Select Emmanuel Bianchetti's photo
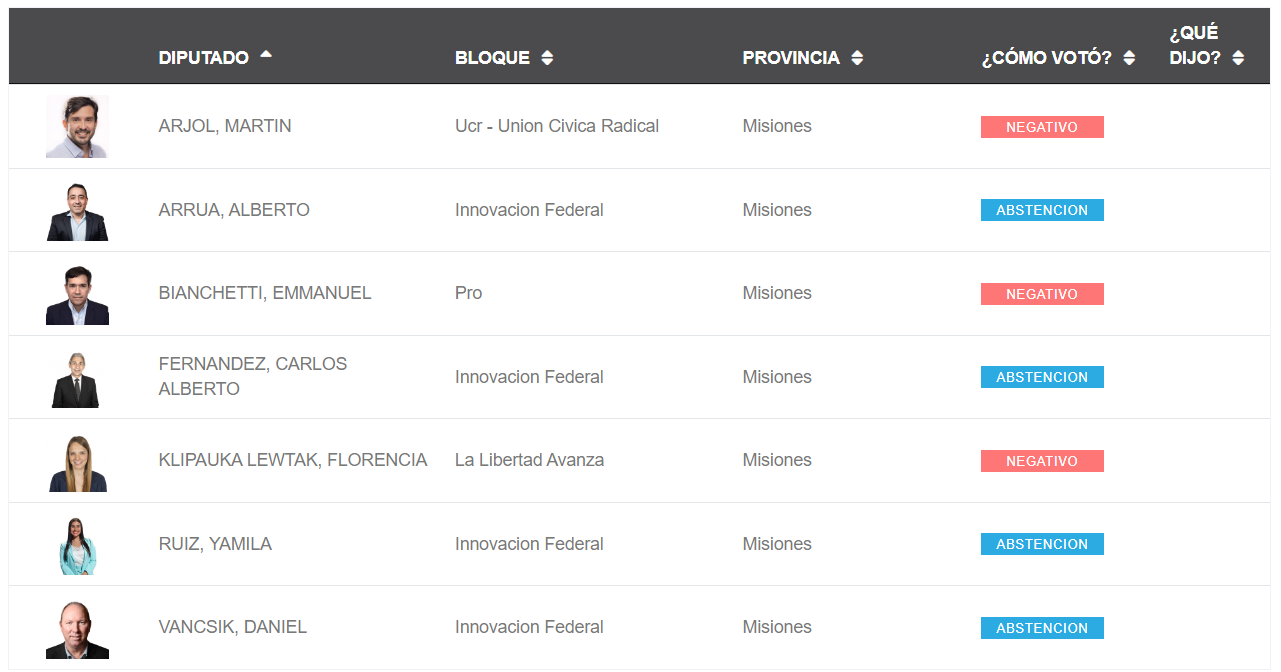1281x672 pixels. (77, 294)
